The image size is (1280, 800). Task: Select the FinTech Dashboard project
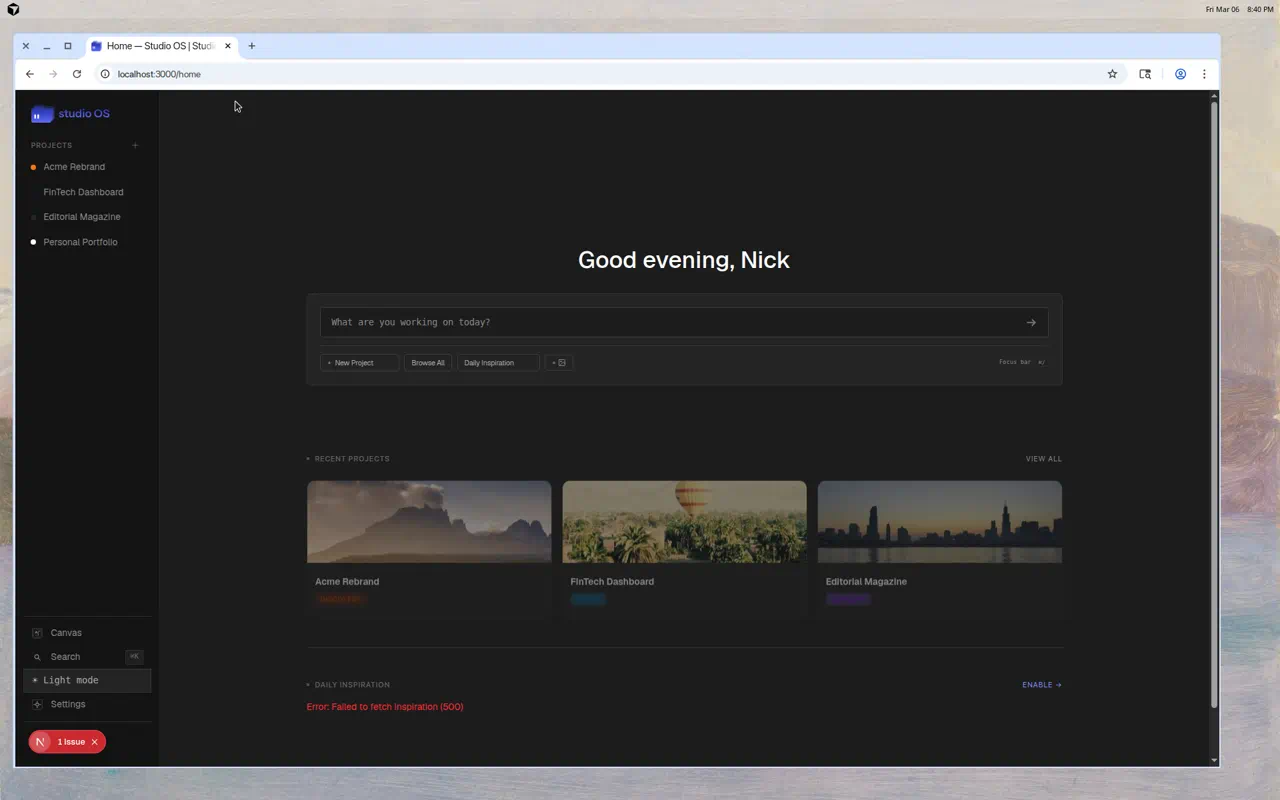point(83,192)
